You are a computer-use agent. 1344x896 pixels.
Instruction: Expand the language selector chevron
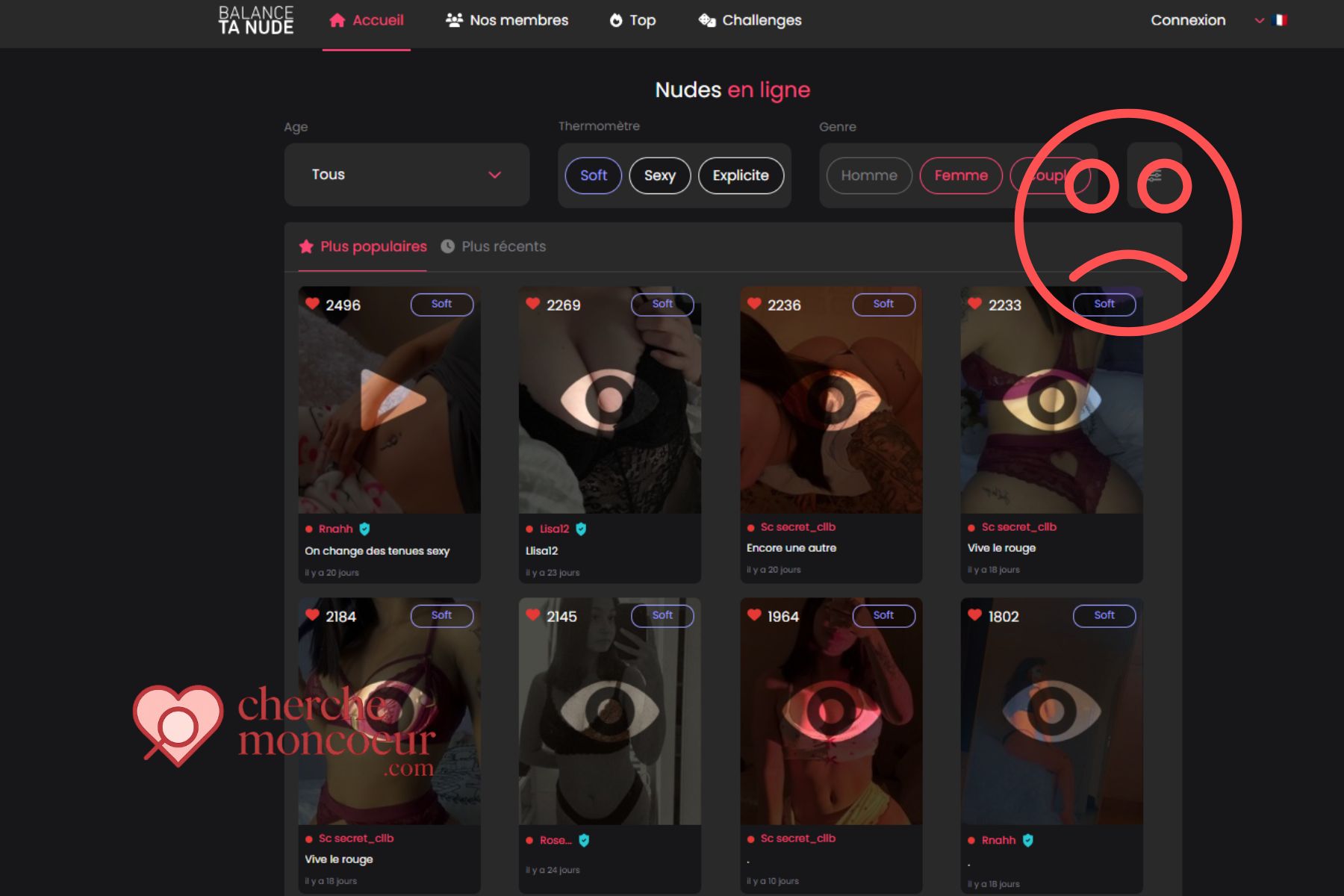point(1259,21)
